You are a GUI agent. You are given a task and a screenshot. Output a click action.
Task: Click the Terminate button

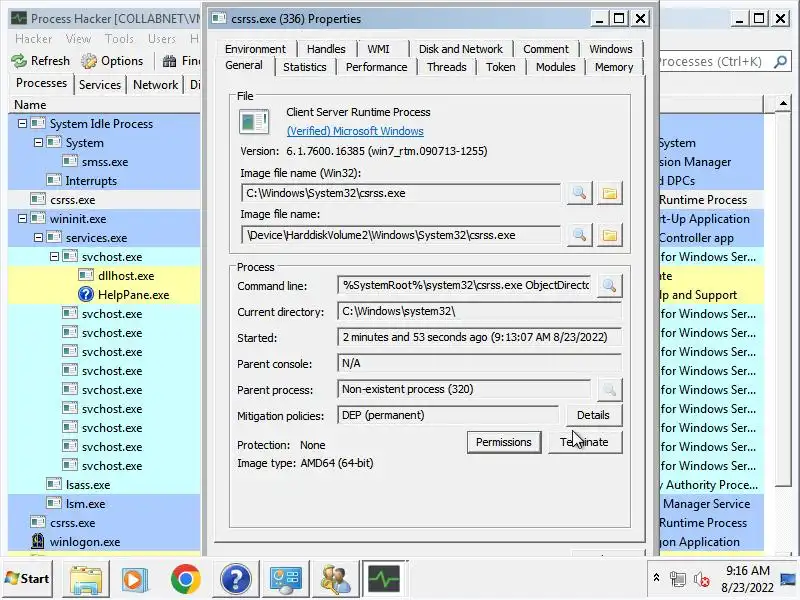pyautogui.click(x=585, y=442)
